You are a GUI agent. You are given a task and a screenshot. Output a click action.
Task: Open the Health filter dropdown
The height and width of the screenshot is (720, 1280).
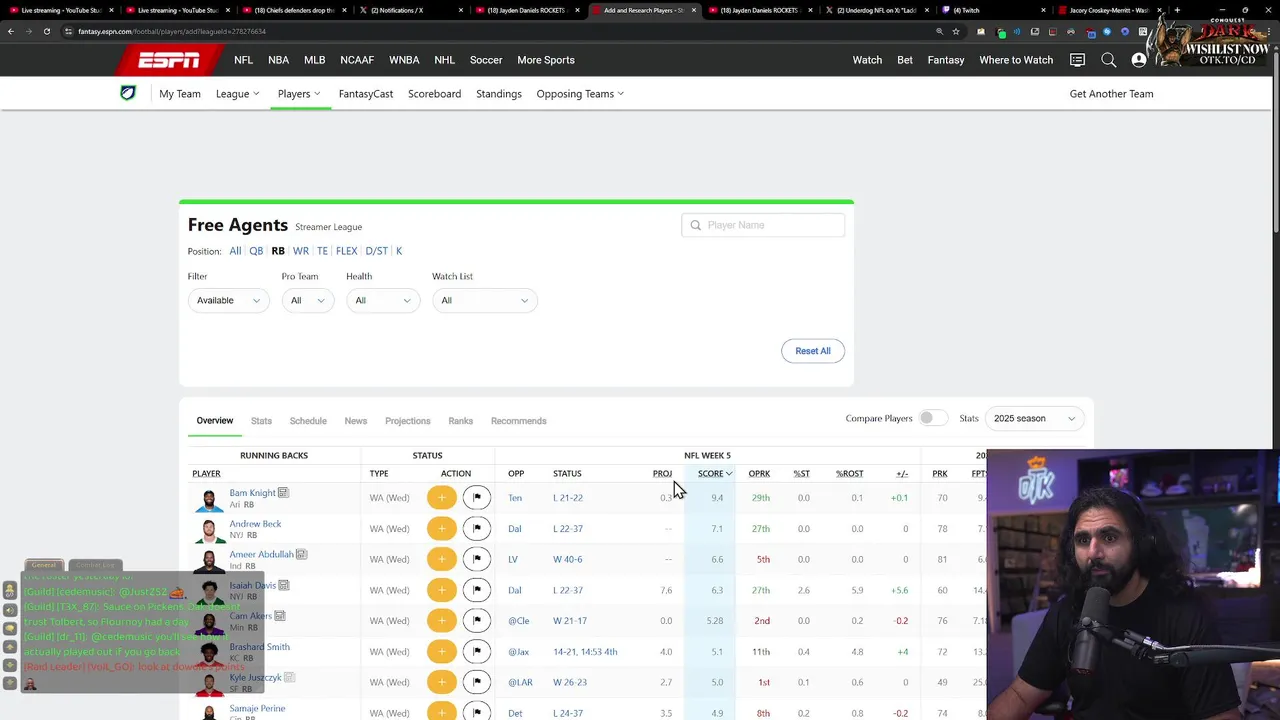click(383, 300)
